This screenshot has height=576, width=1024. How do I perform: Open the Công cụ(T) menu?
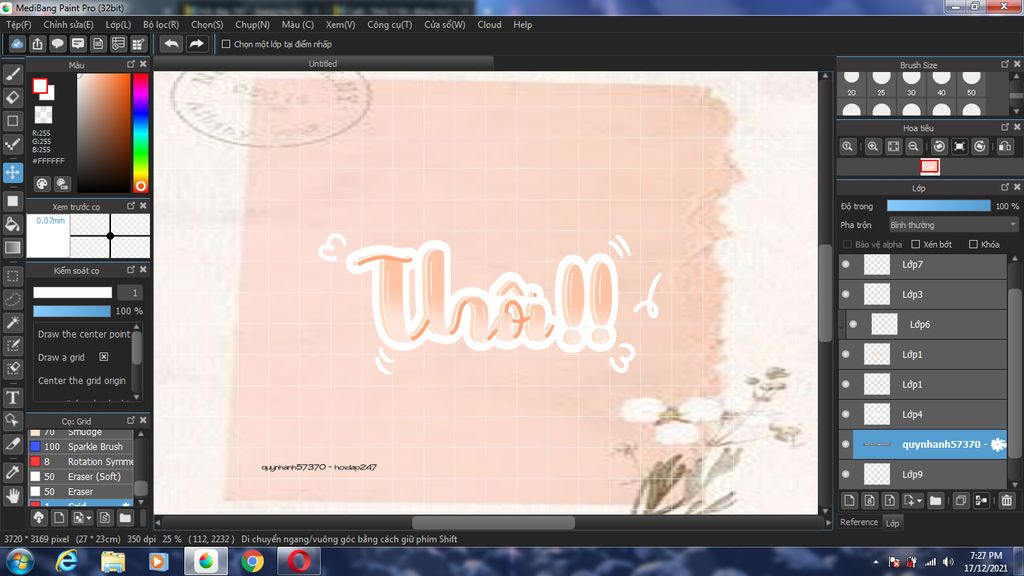pos(389,25)
